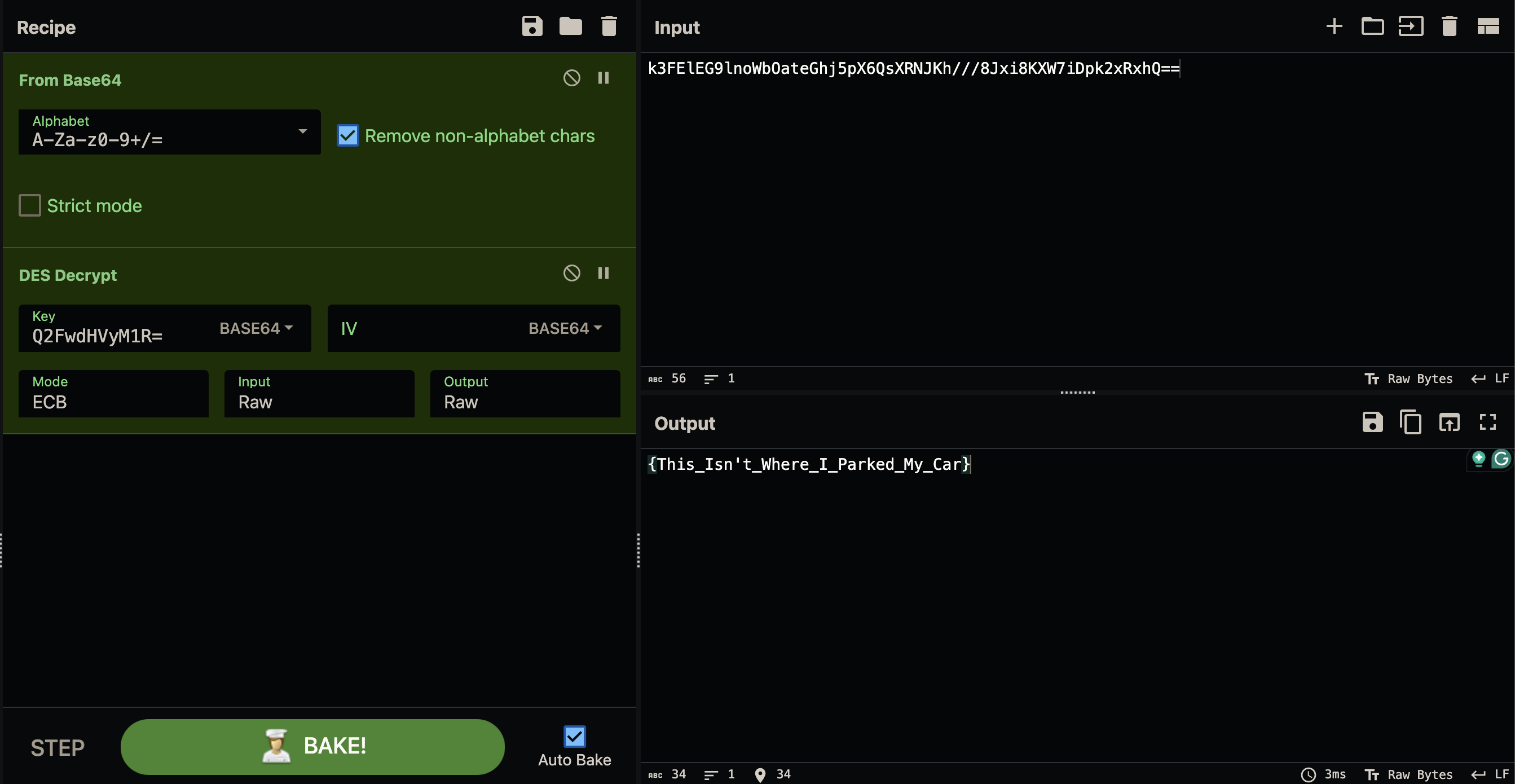The height and width of the screenshot is (784, 1515).
Task: Load a recipe via folder icon
Action: (570, 27)
